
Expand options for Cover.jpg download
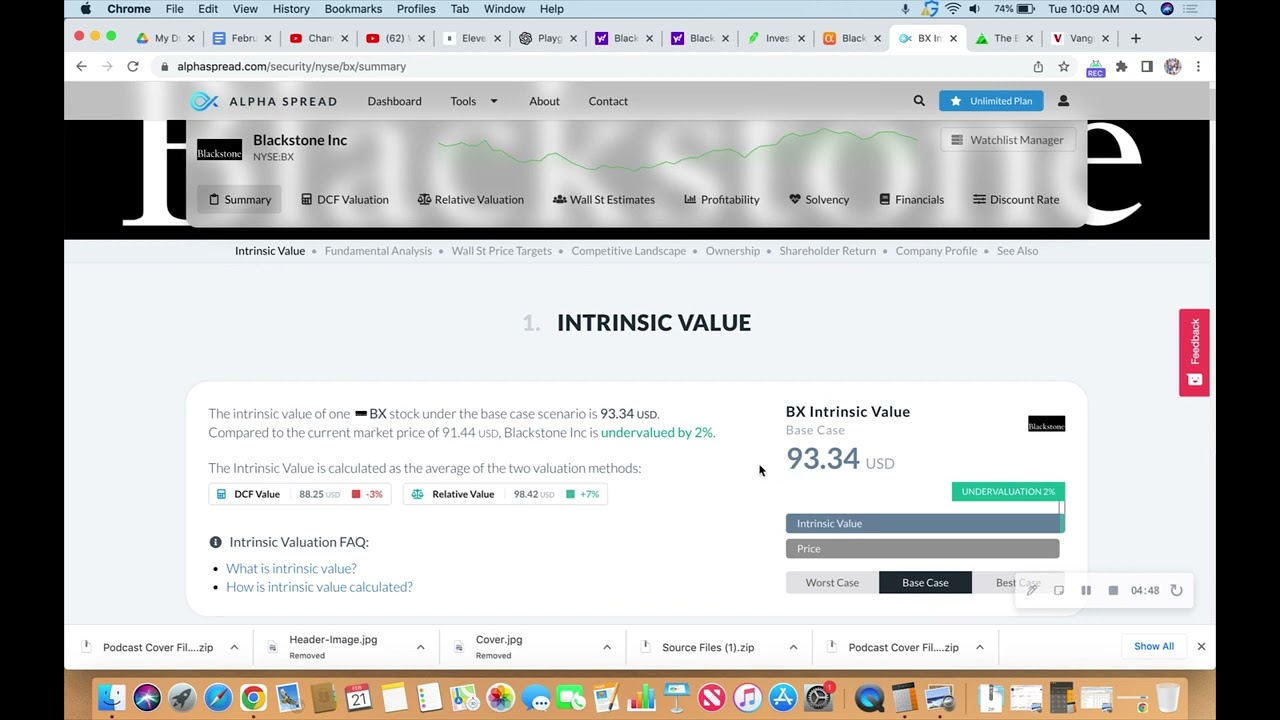(606, 647)
